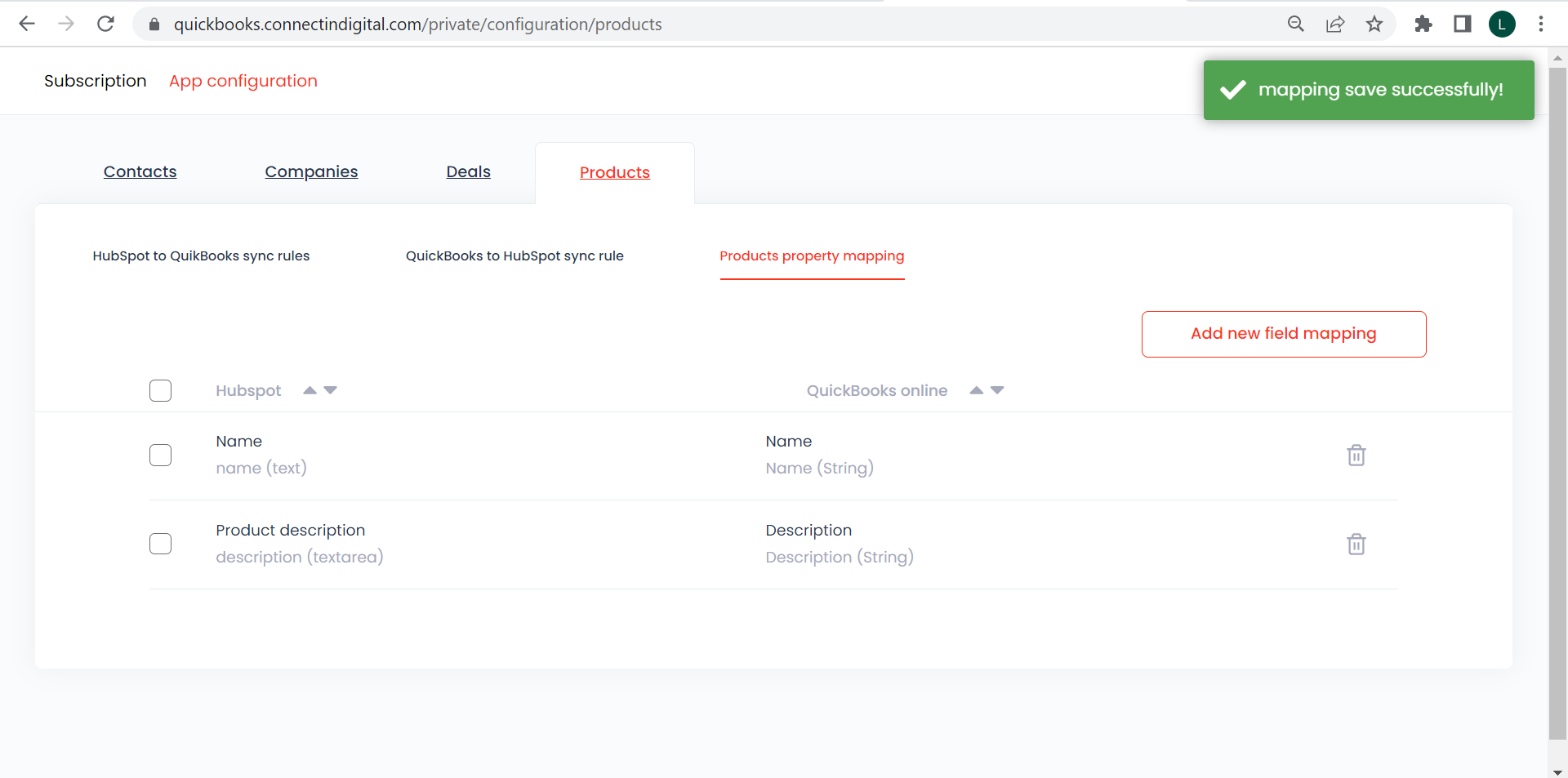Image resolution: width=1568 pixels, height=778 pixels.
Task: Click 'Name (String)' QuickBooks property text
Action: [x=819, y=468]
